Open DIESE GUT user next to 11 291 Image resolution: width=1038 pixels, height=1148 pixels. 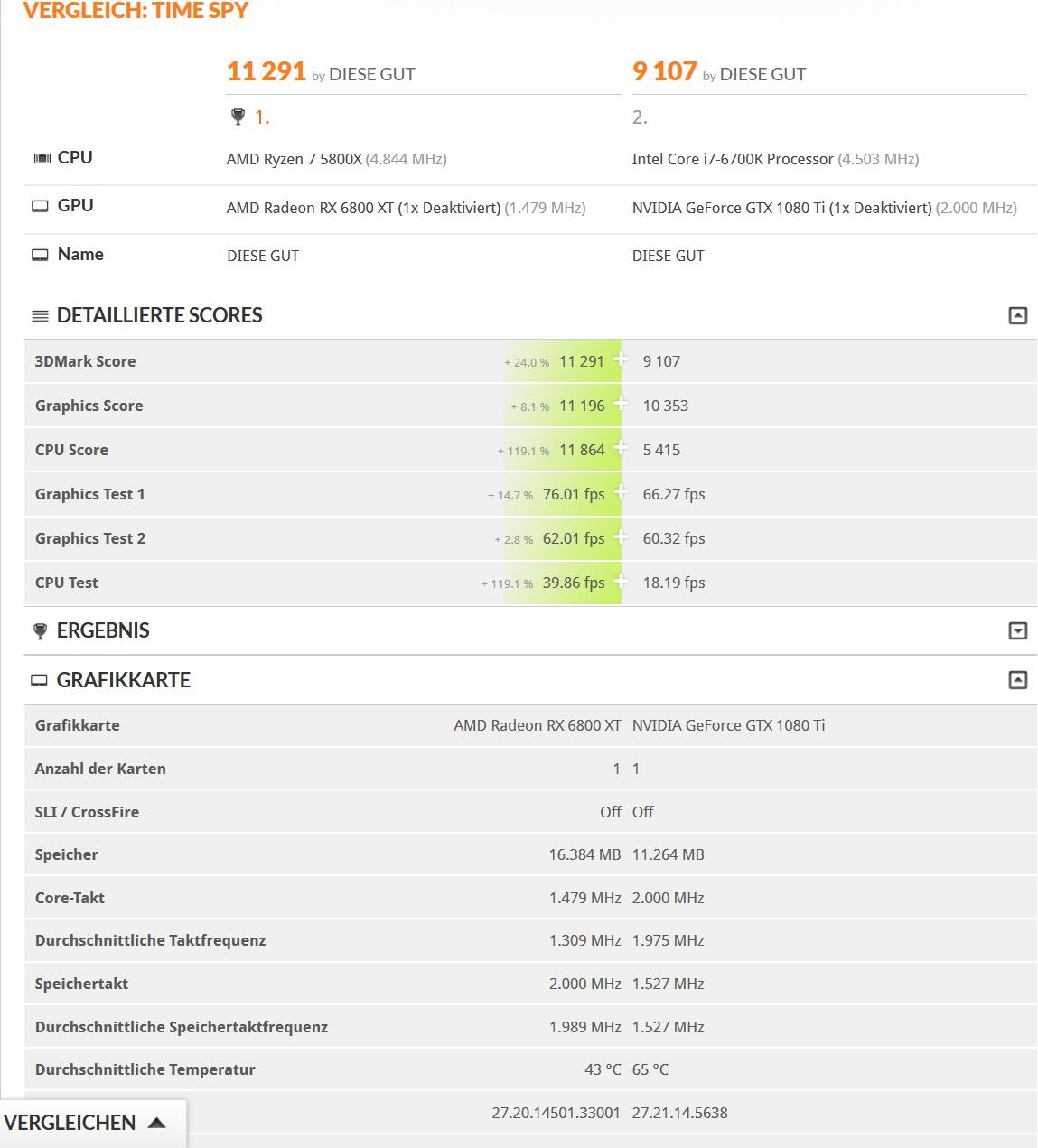point(372,75)
